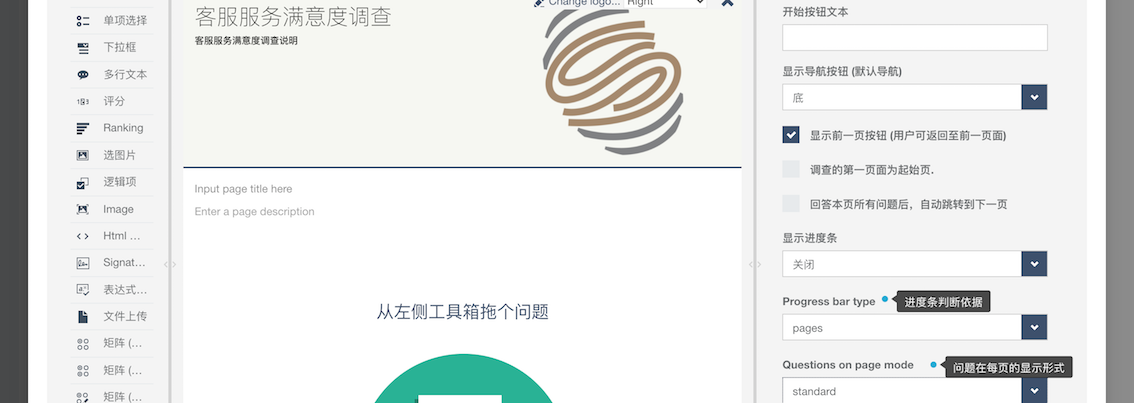The height and width of the screenshot is (403, 1134).
Task: Expand the 显示进度条 dropdown set to 关闭
Action: [915, 264]
